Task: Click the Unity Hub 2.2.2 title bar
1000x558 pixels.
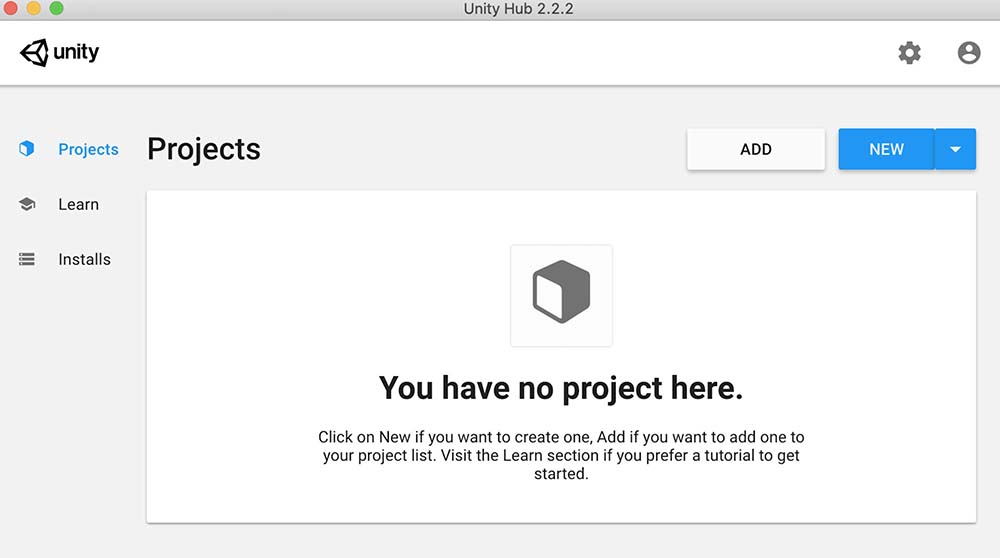Action: point(518,9)
